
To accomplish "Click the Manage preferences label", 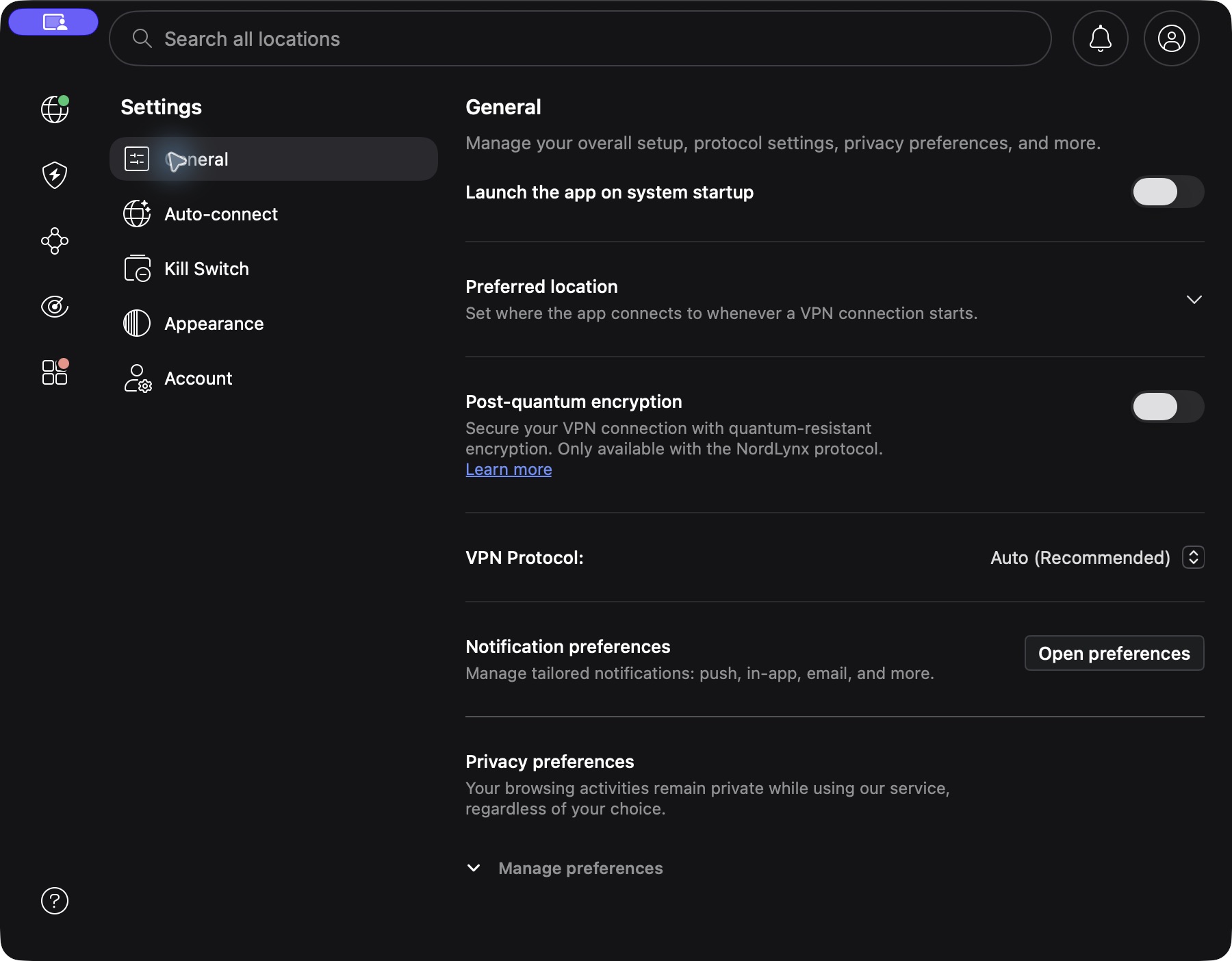I will pos(580,868).
